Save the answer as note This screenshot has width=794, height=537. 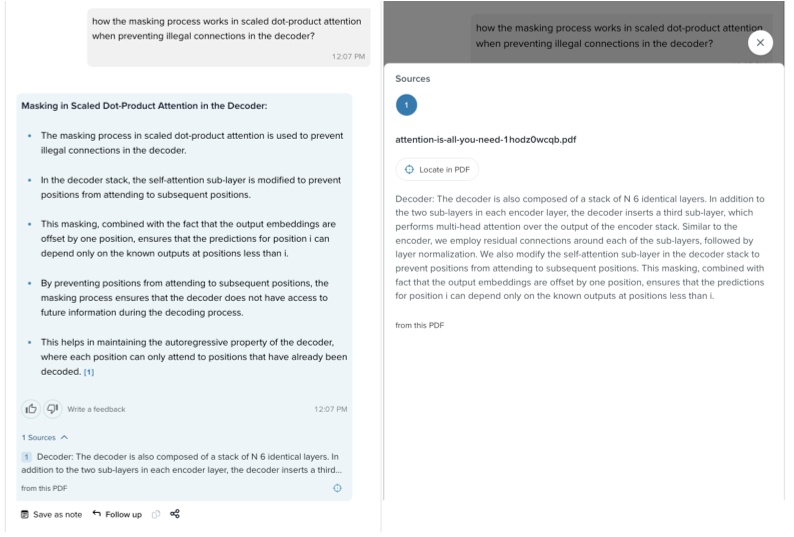51,514
